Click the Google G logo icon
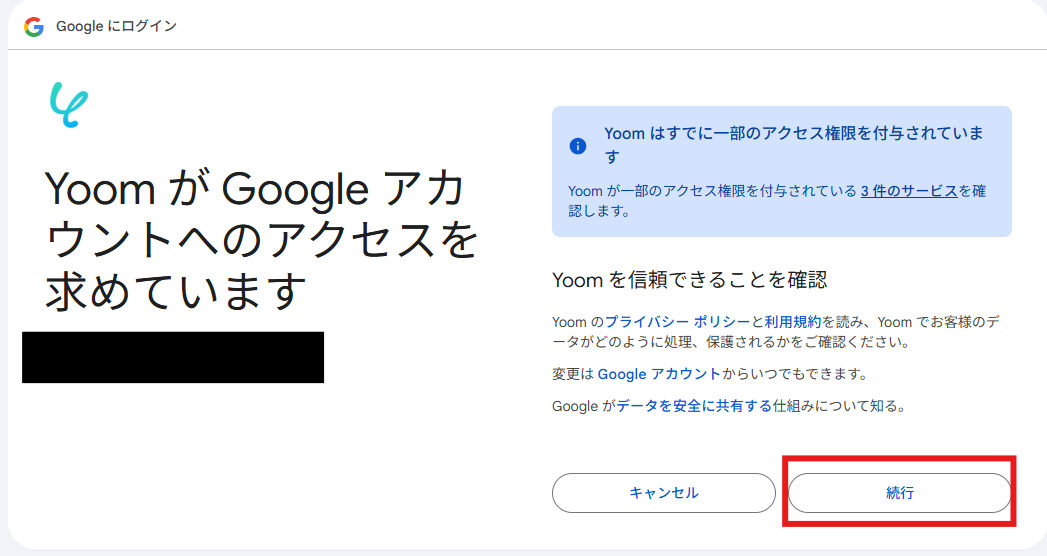 coord(33,26)
